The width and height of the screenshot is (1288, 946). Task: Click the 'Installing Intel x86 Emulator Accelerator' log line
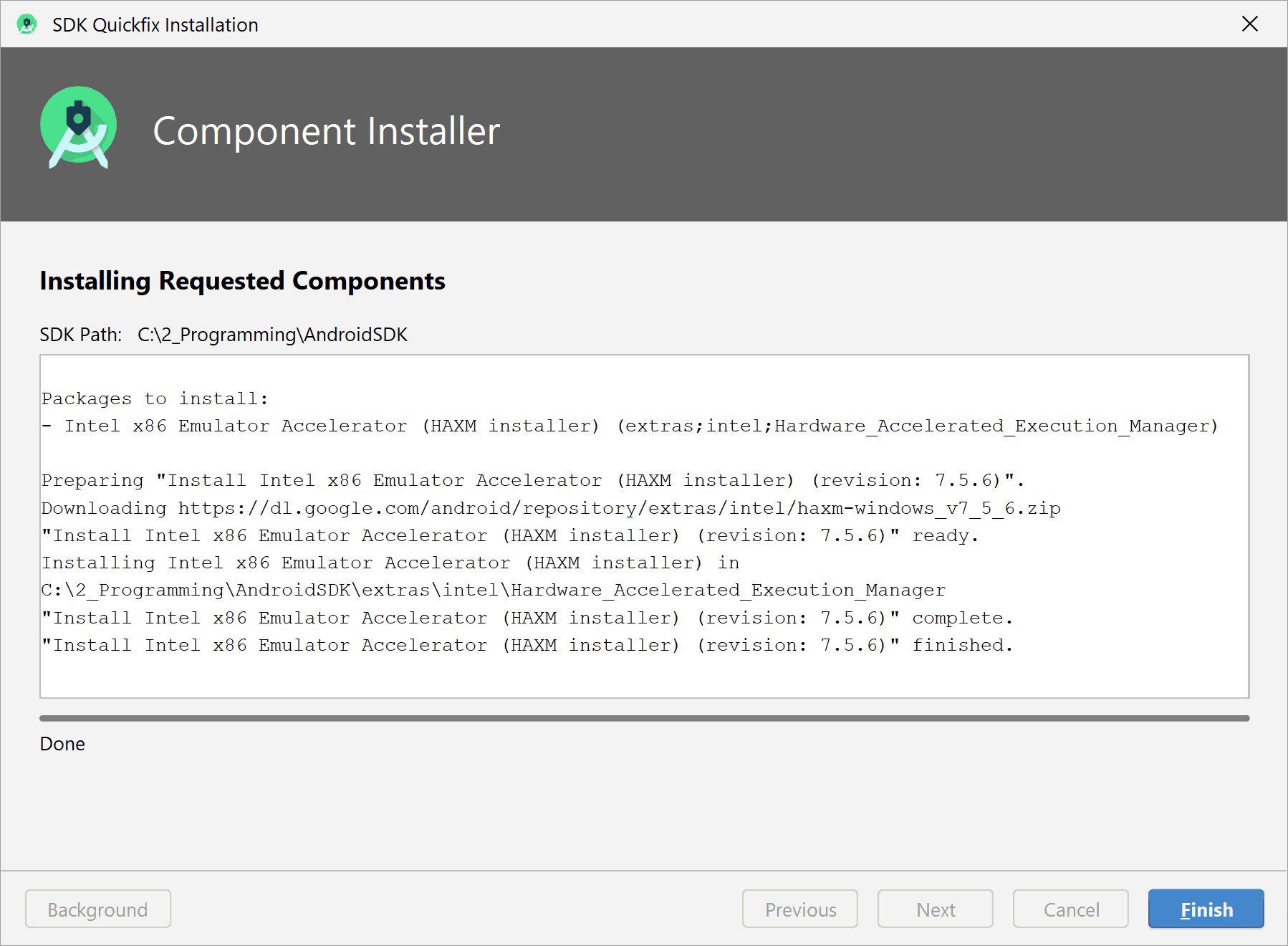(x=390, y=563)
